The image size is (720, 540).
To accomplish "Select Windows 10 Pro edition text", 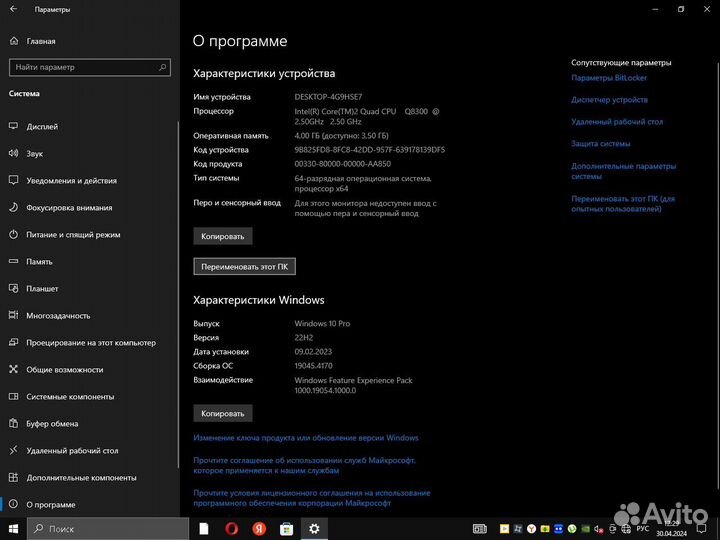I will coord(322,324).
